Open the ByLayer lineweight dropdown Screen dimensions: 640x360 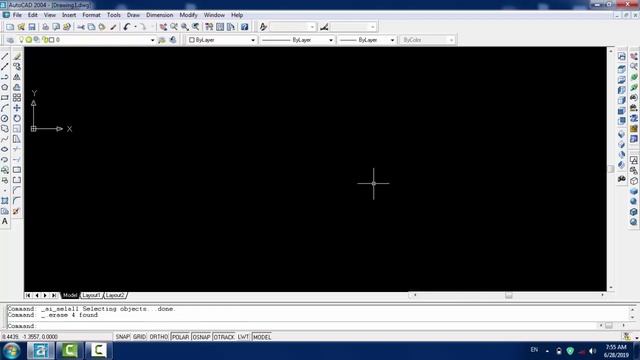pos(392,40)
